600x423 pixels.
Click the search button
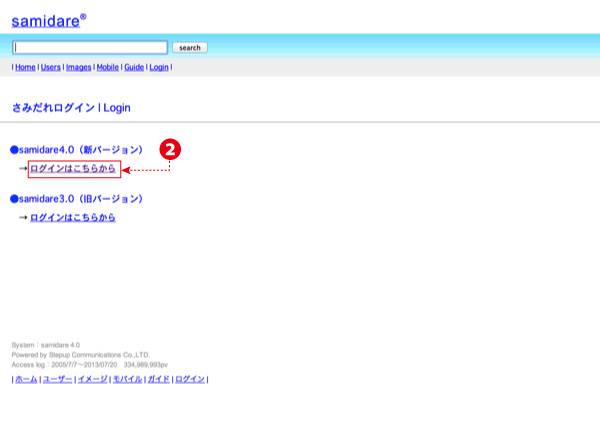(190, 47)
